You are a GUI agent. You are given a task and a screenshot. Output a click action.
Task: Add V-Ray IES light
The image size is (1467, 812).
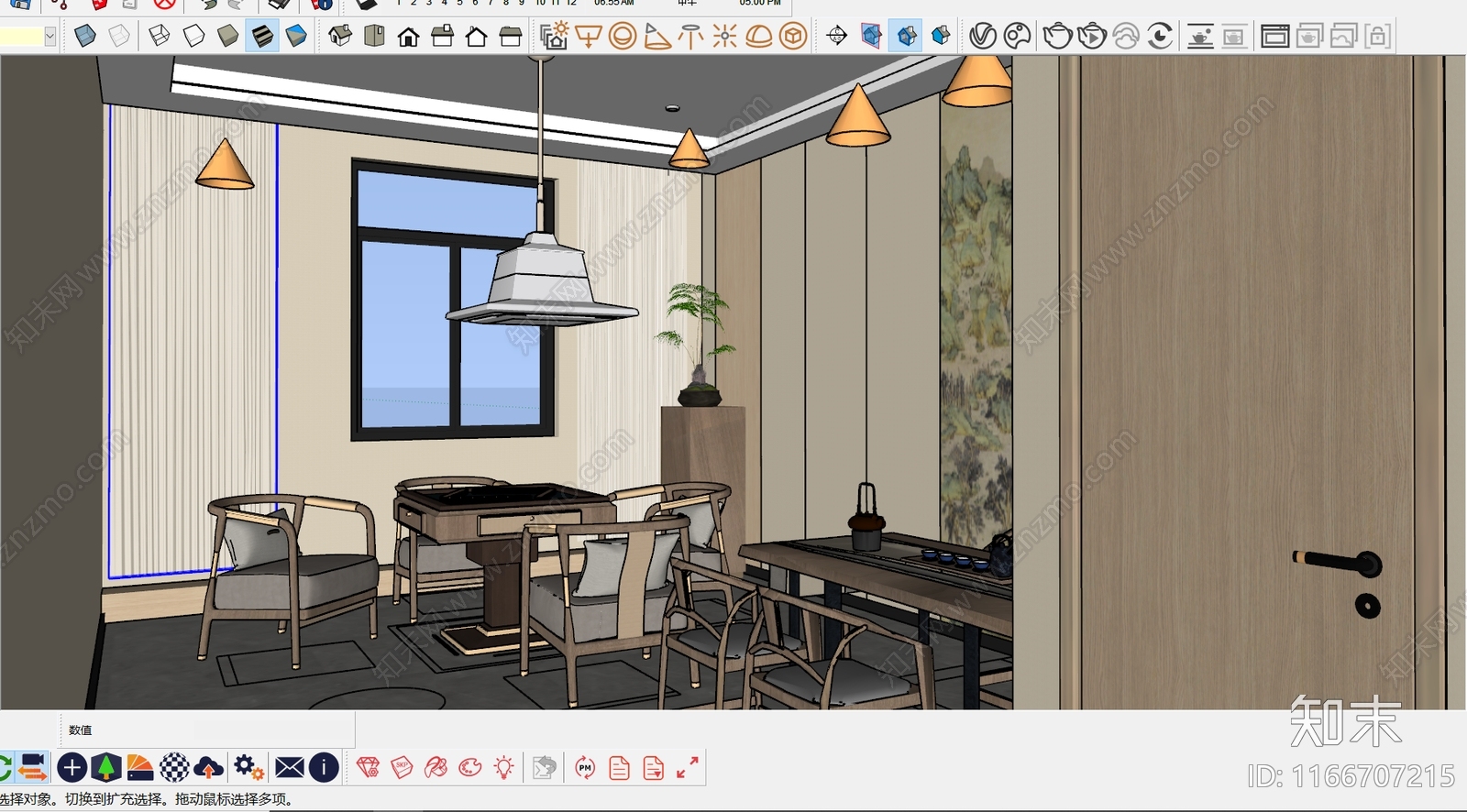pyautogui.click(x=690, y=36)
